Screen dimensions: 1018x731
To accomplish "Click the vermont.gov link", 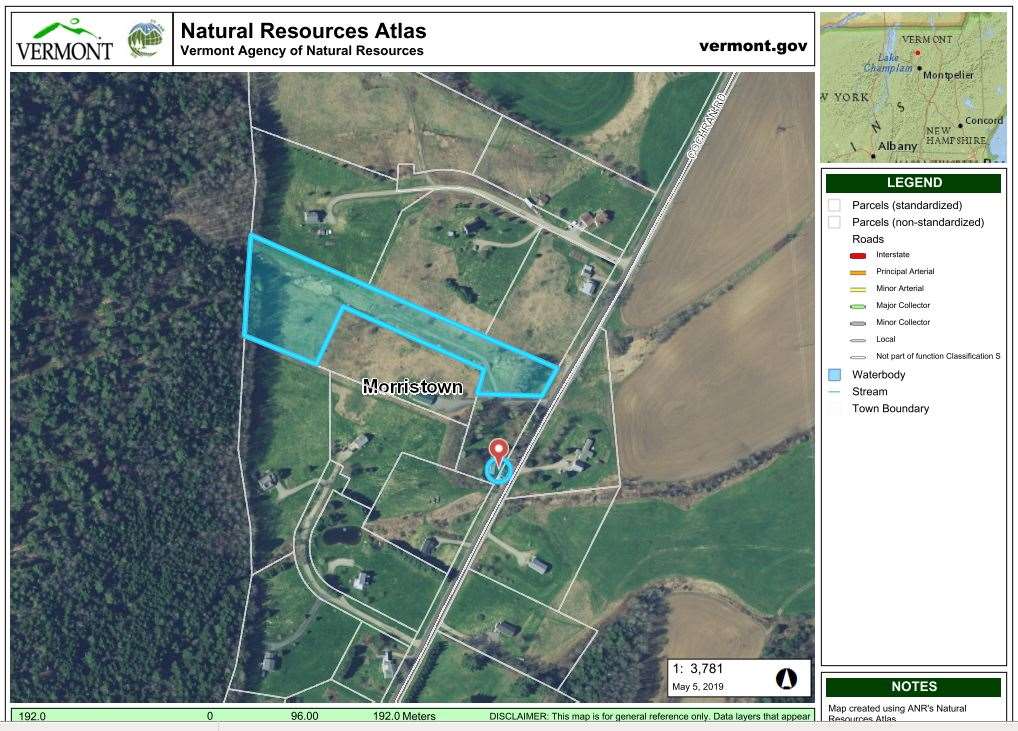I will pos(753,45).
